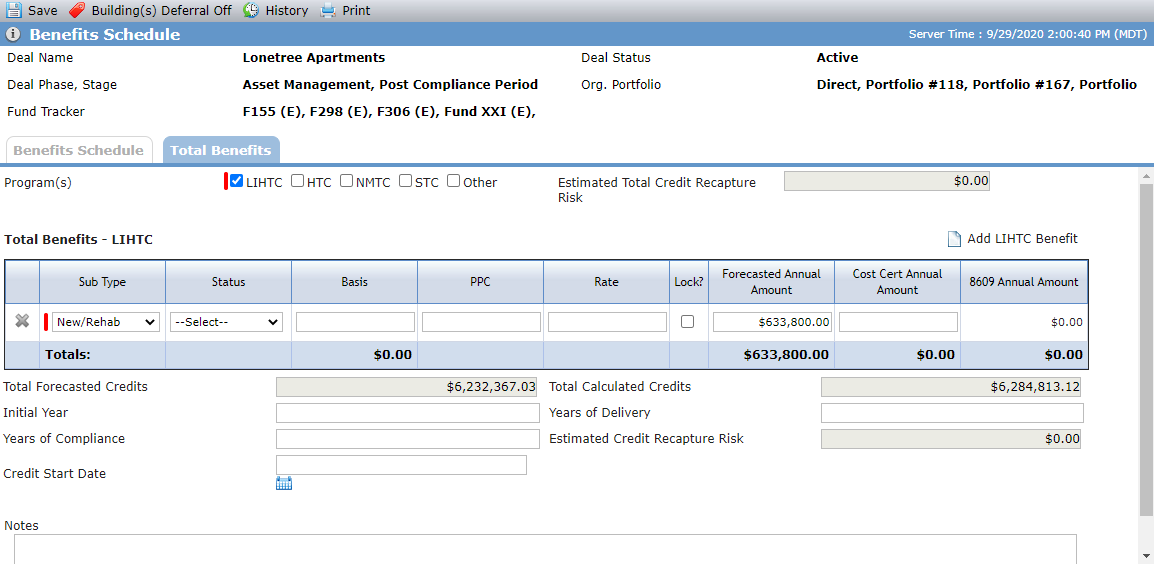Viewport: 1154px width, 564px height.
Task: Click the Estimated Total Credit Recapture Risk field
Action: coord(887,181)
